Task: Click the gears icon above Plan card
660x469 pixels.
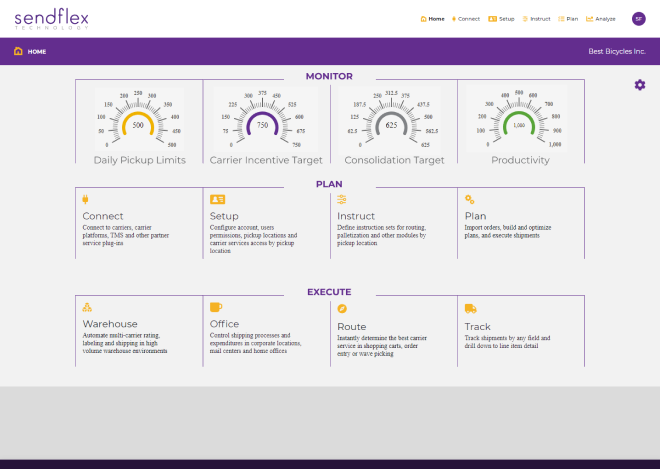Action: 470,199
